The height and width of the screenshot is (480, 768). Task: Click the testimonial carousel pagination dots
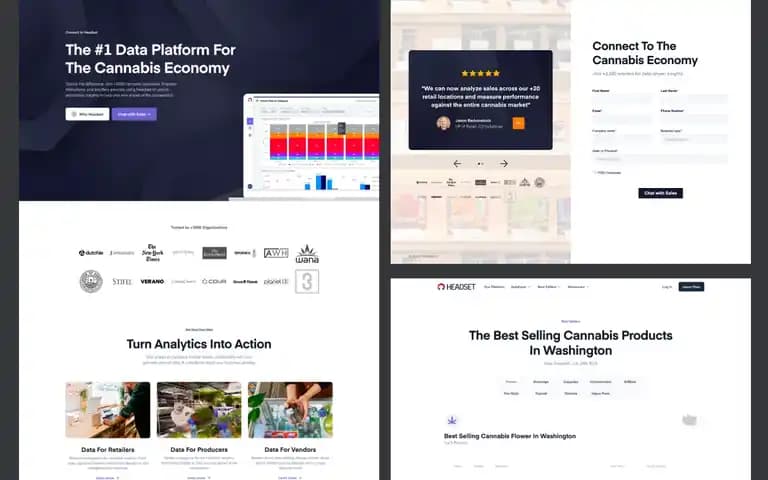click(x=480, y=164)
